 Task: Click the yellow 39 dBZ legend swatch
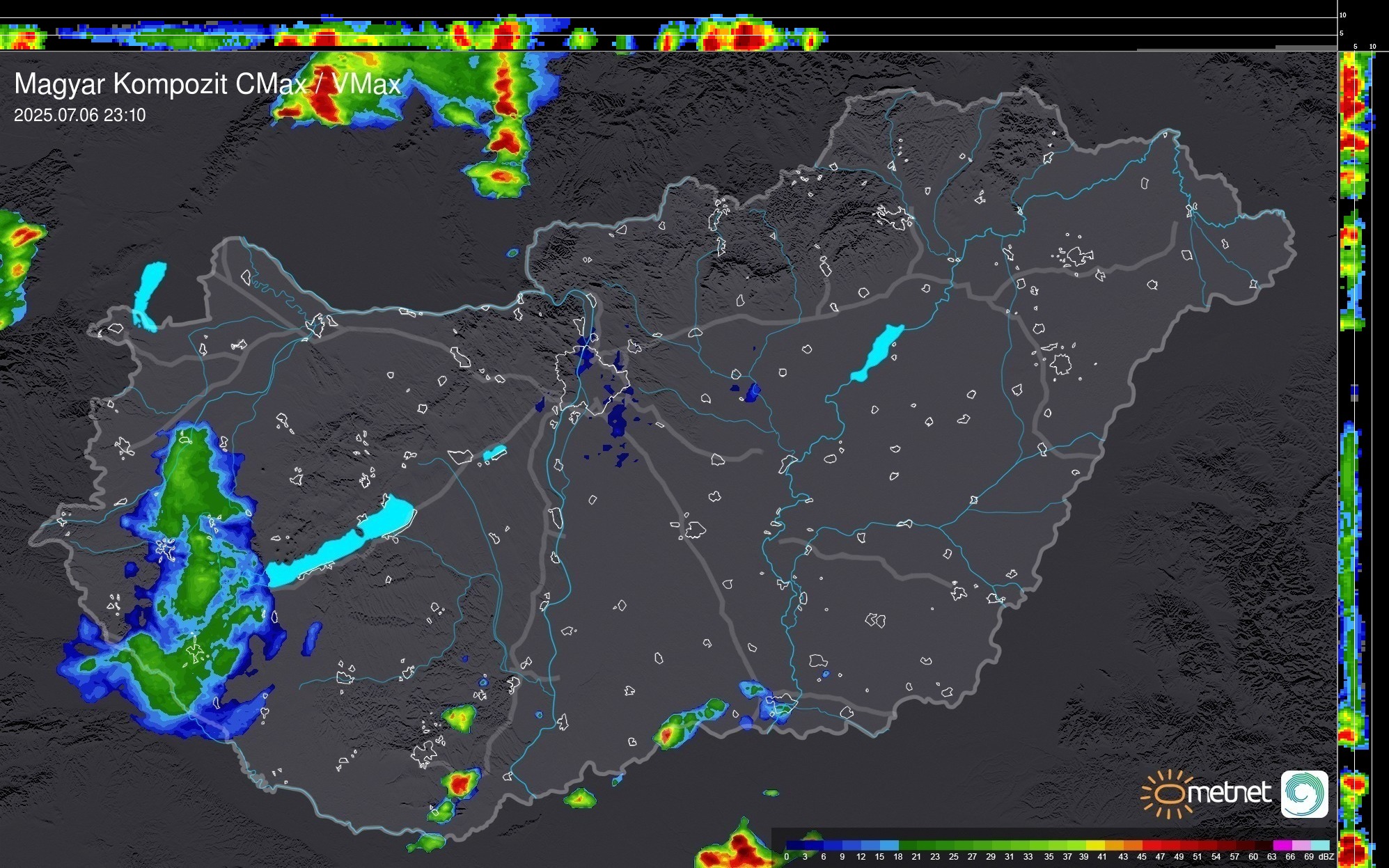[1096, 846]
